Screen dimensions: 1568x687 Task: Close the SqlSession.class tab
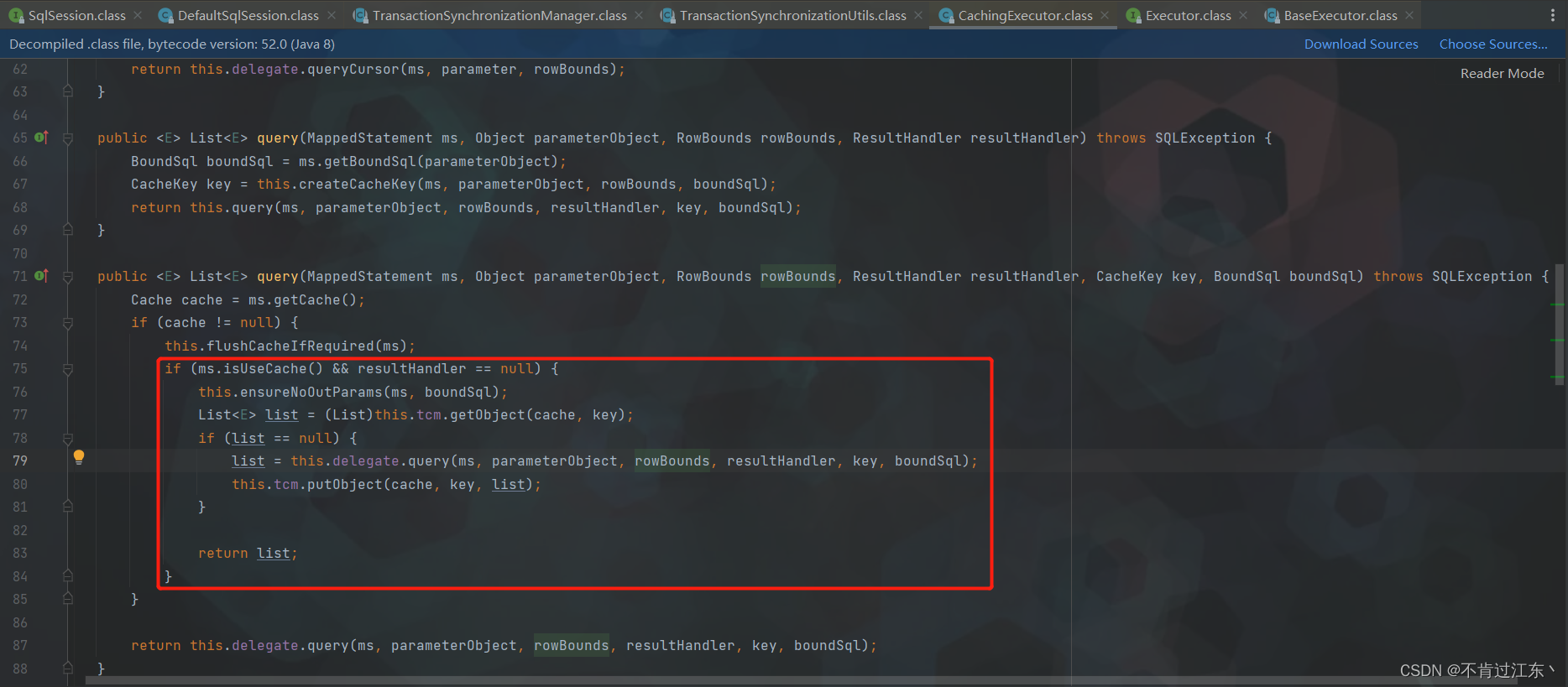(x=138, y=15)
